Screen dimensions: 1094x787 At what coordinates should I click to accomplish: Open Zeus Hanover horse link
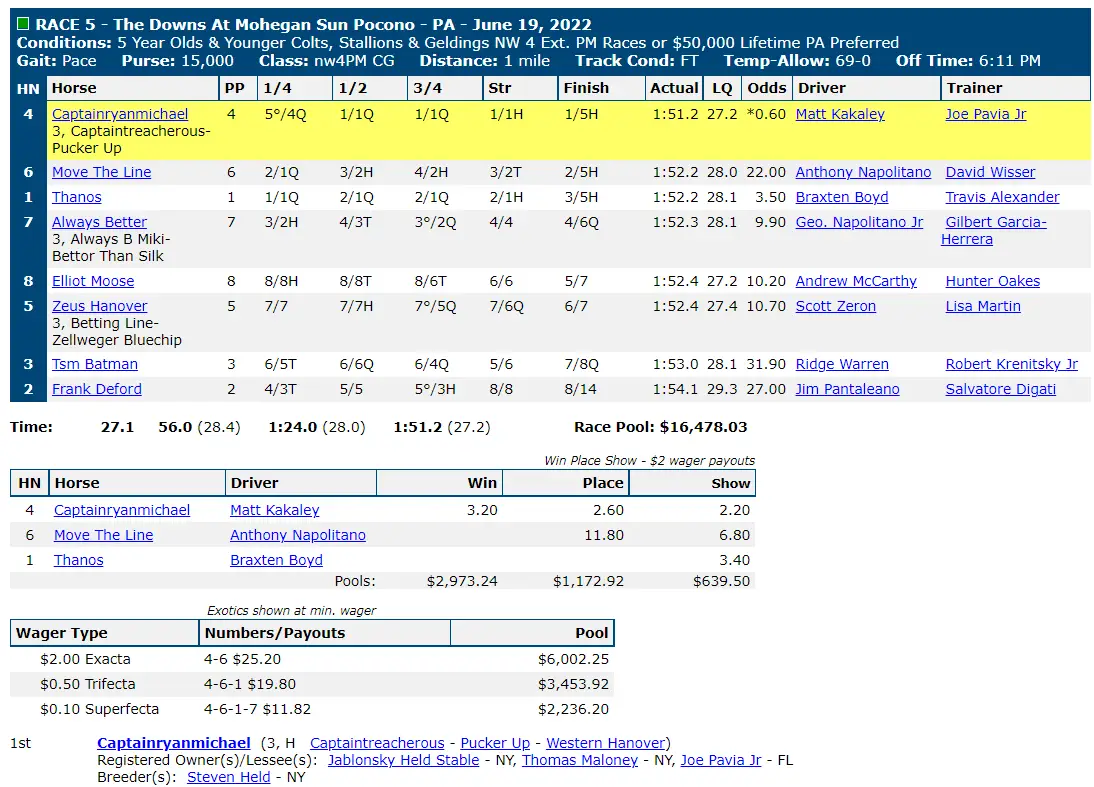(100, 306)
